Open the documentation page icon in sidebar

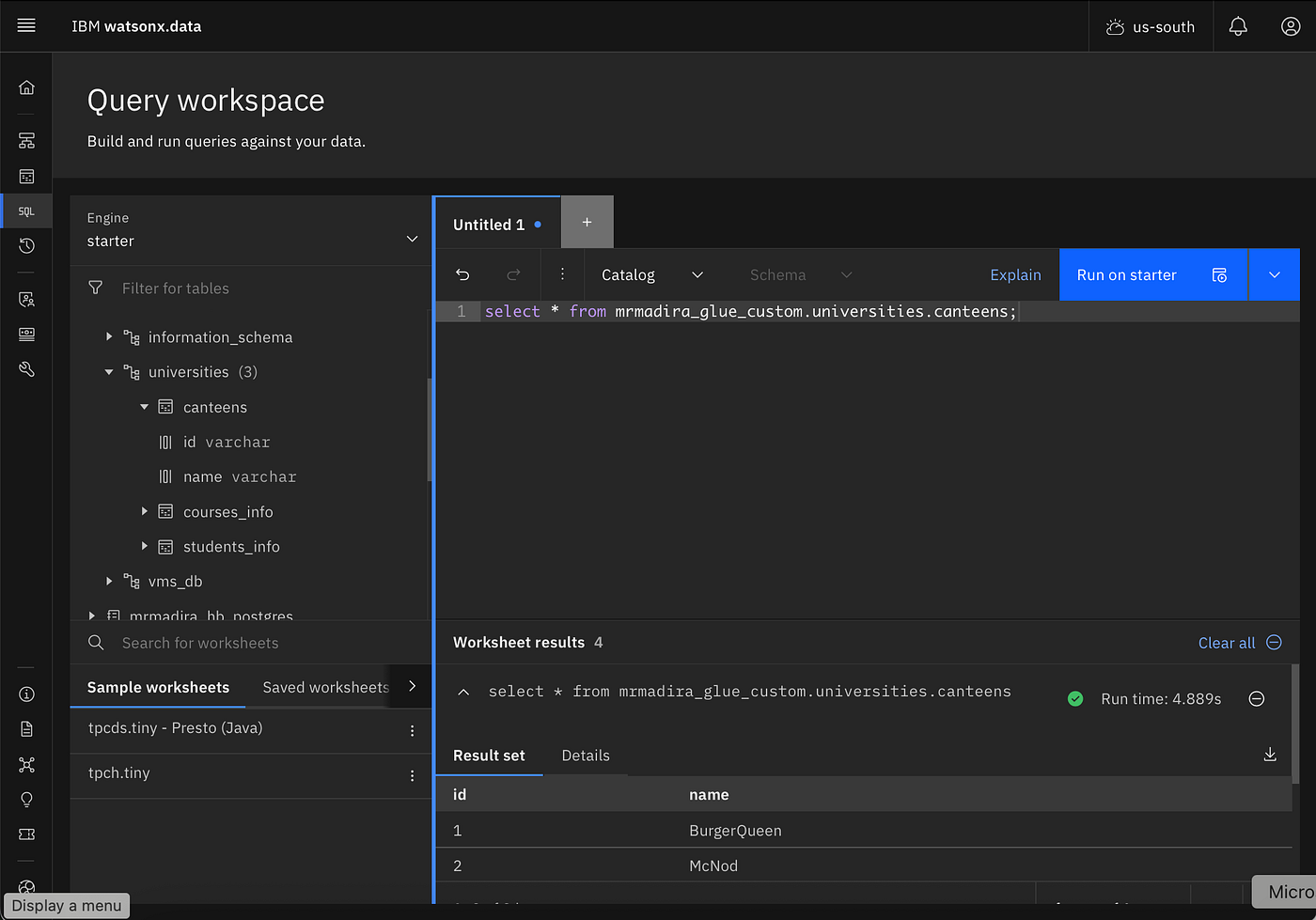pos(26,729)
